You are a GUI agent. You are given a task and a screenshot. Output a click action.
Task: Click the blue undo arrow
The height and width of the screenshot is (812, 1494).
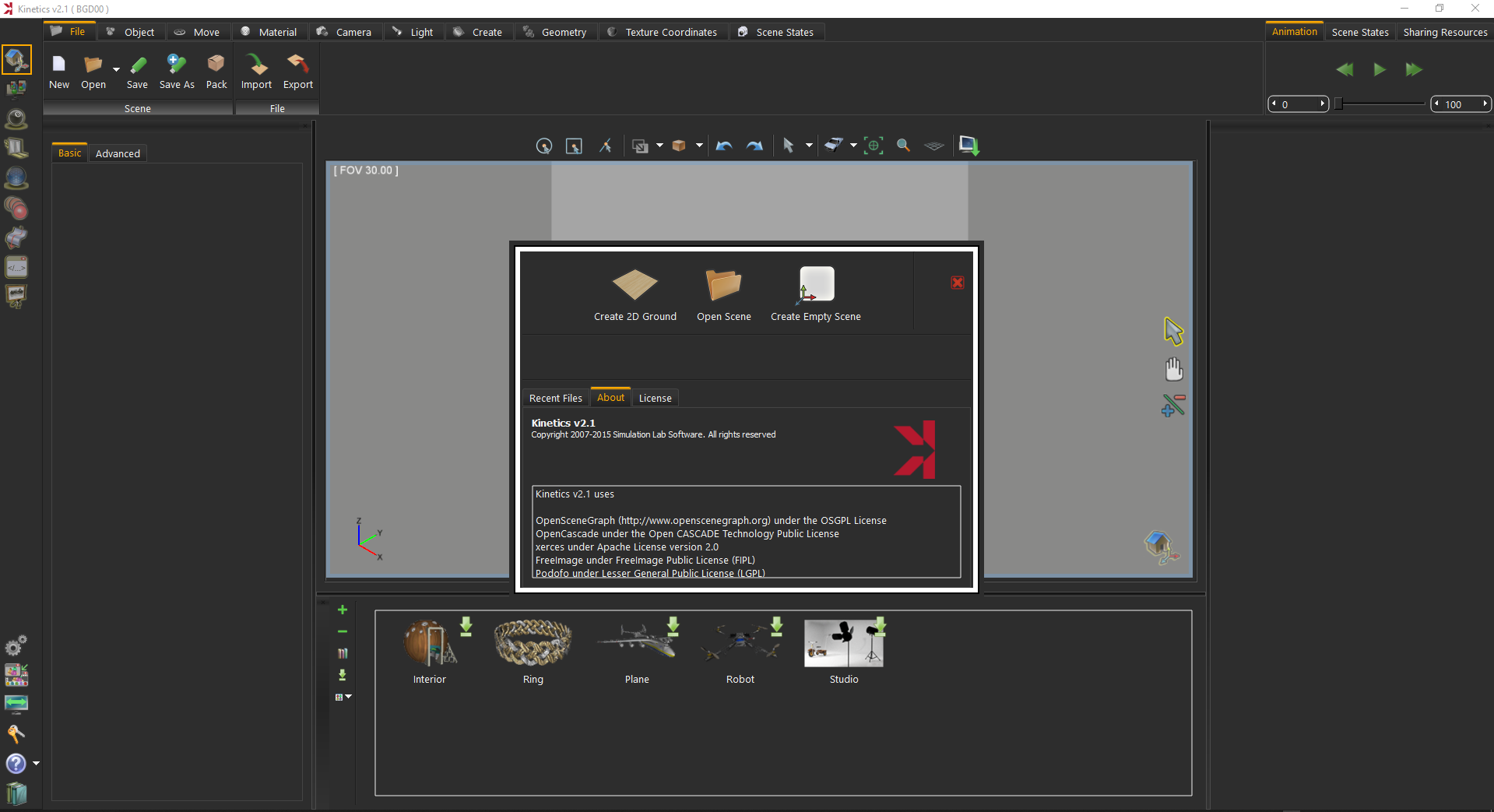[724, 146]
